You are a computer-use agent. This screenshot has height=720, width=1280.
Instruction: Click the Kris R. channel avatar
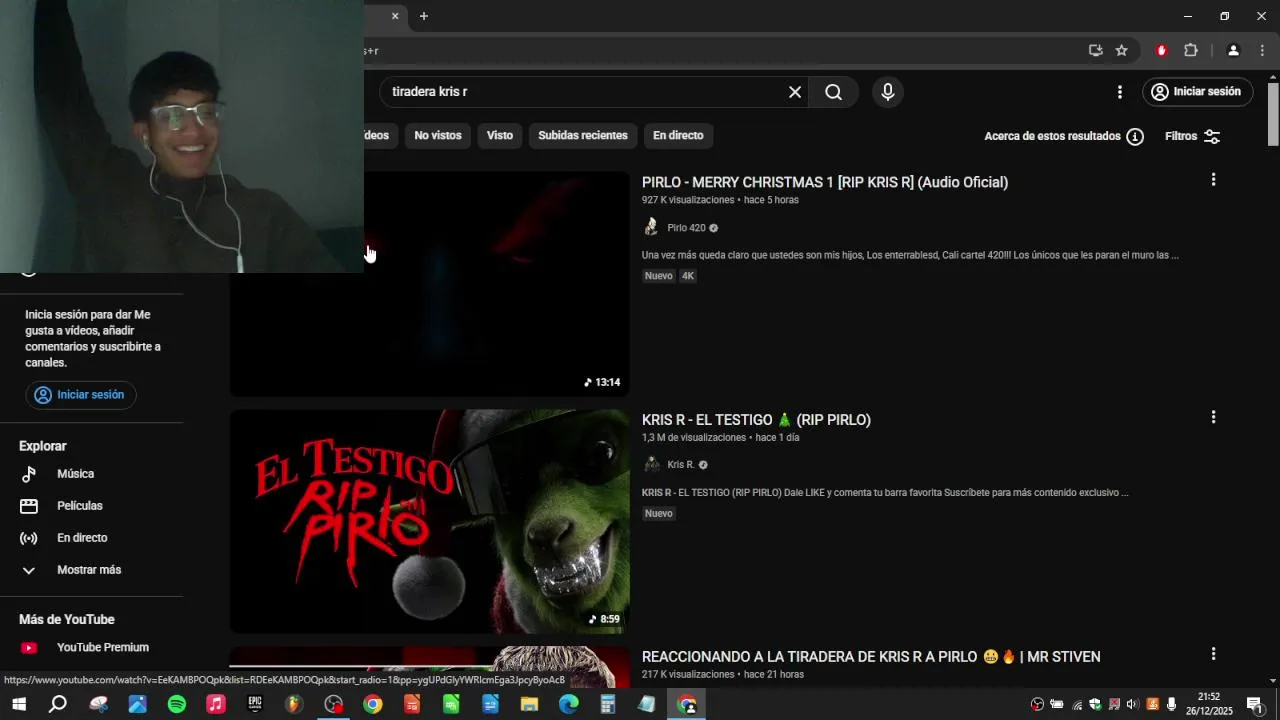coord(651,464)
